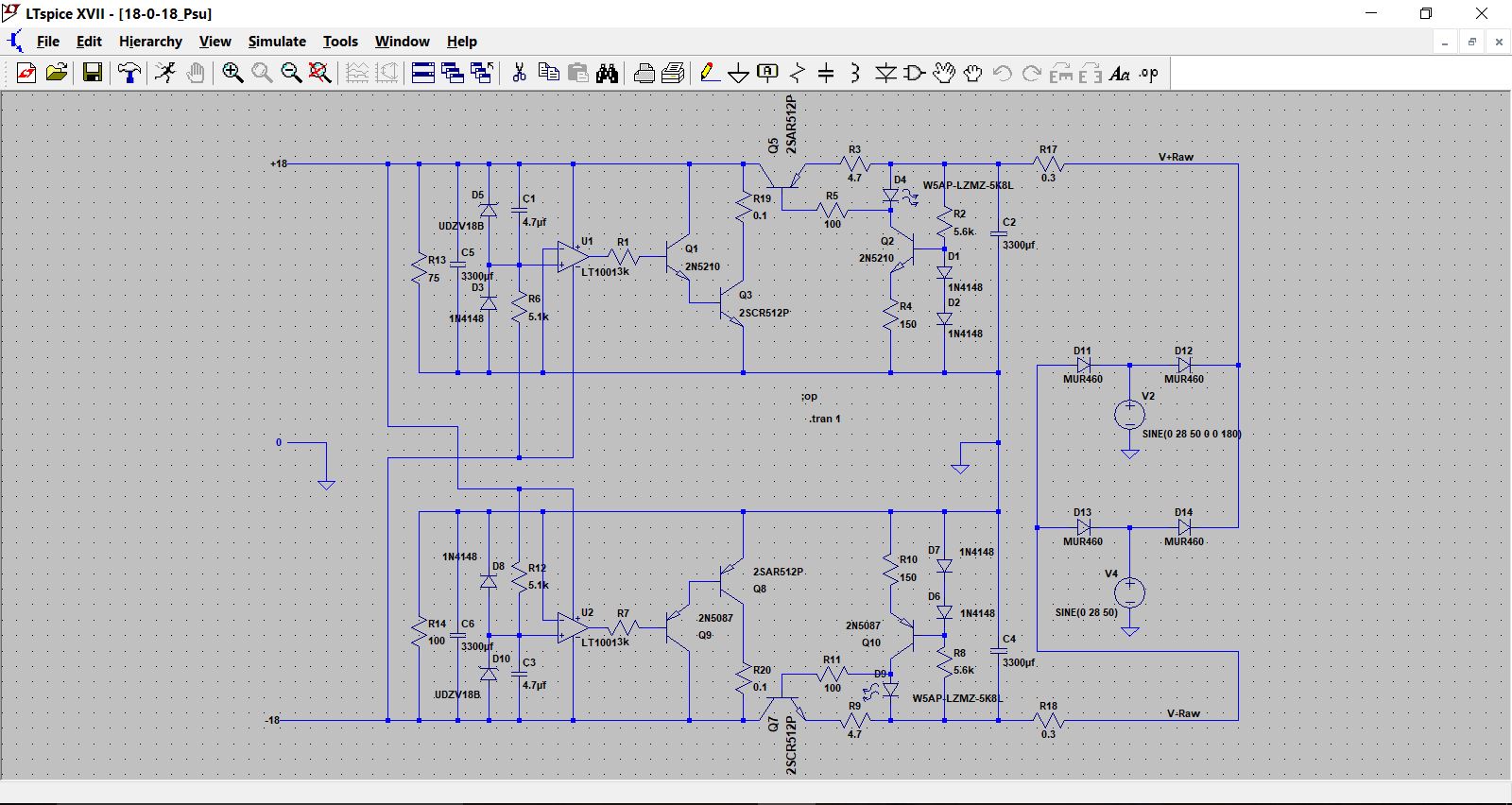The image size is (1512, 805).
Task: Place a capacitor component
Action: point(826,73)
